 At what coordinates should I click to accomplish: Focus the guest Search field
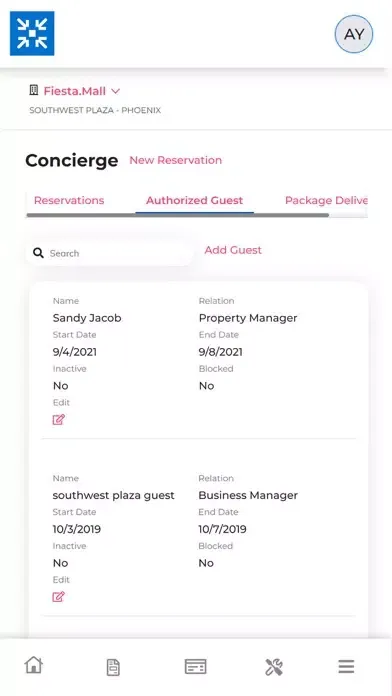pyautogui.click(x=110, y=253)
